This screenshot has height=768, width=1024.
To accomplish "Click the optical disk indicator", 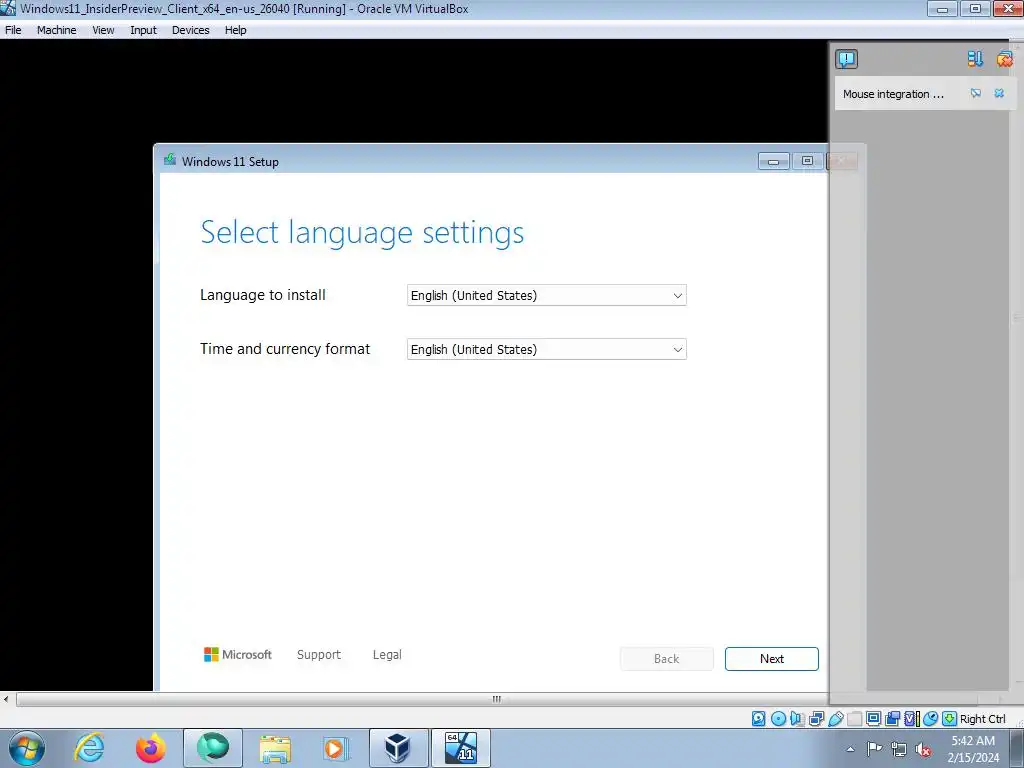I will 778,719.
